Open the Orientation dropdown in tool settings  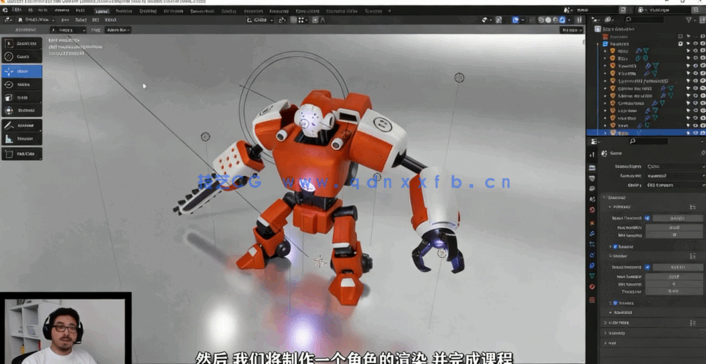coord(68,30)
